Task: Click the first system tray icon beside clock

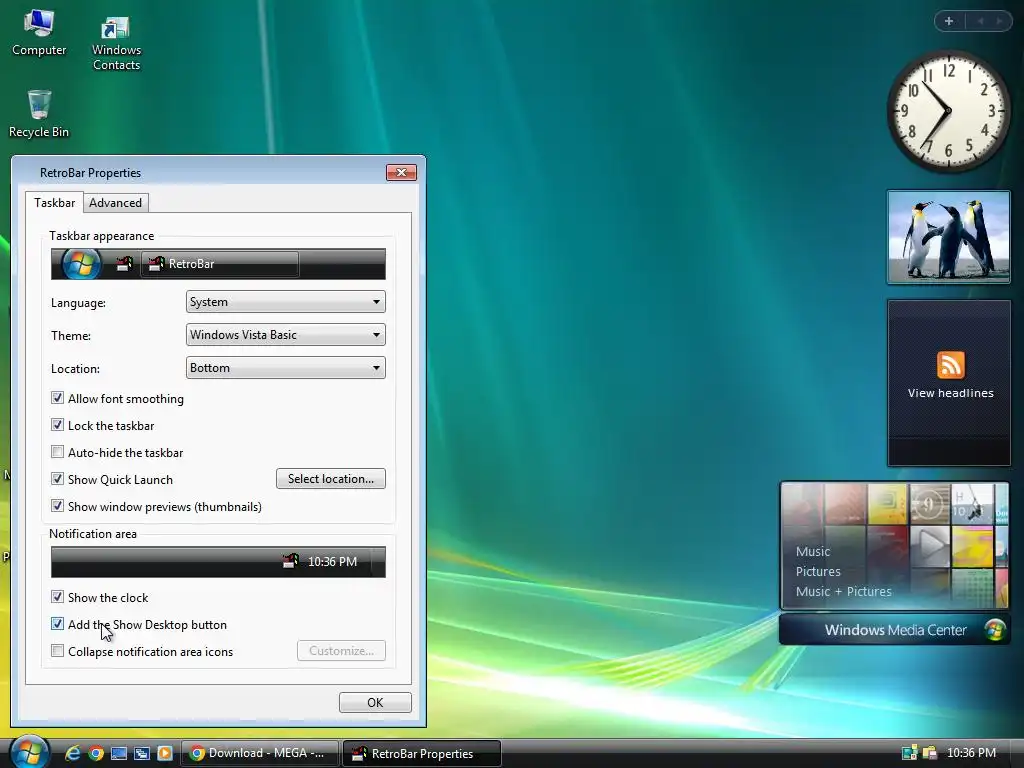Action: [909, 753]
